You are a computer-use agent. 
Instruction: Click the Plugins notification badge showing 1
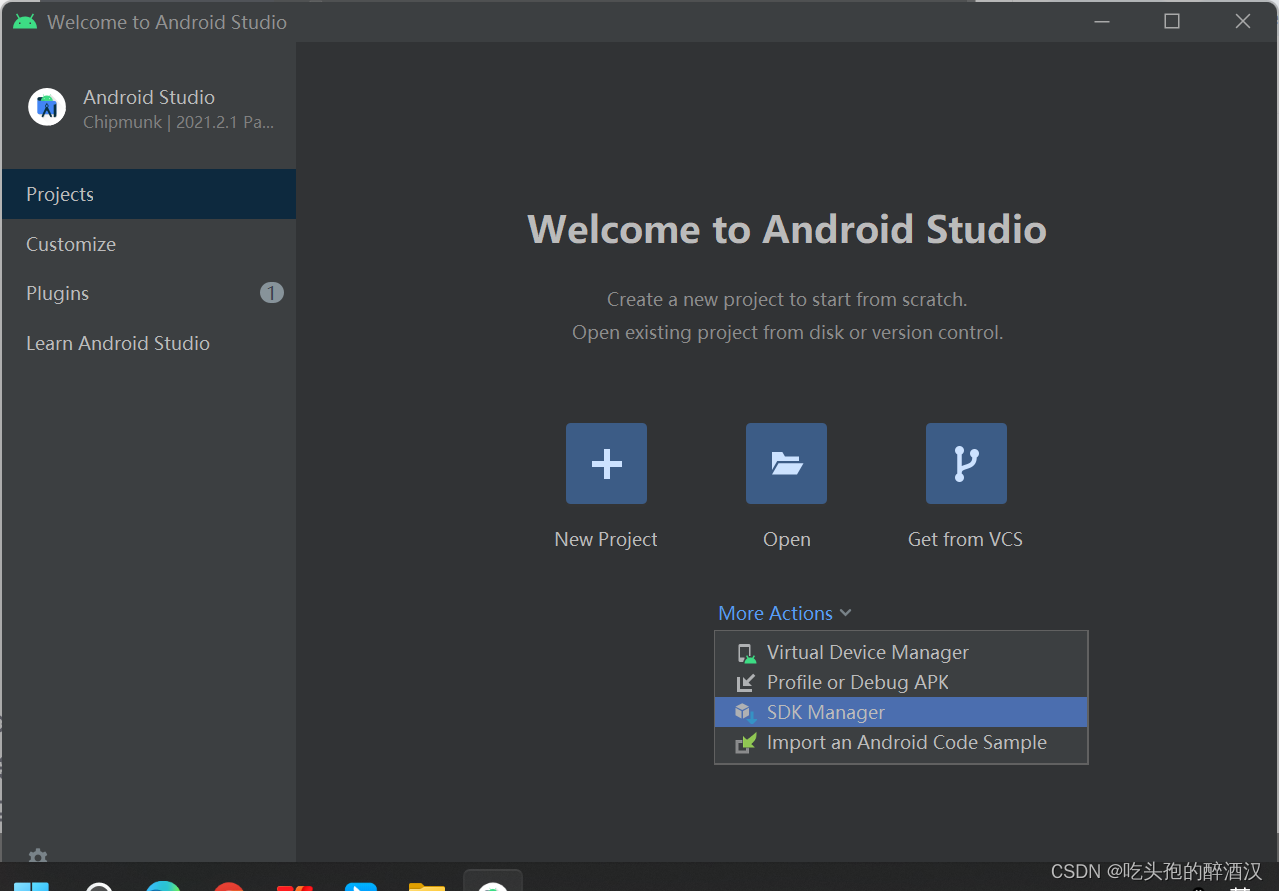click(x=271, y=292)
